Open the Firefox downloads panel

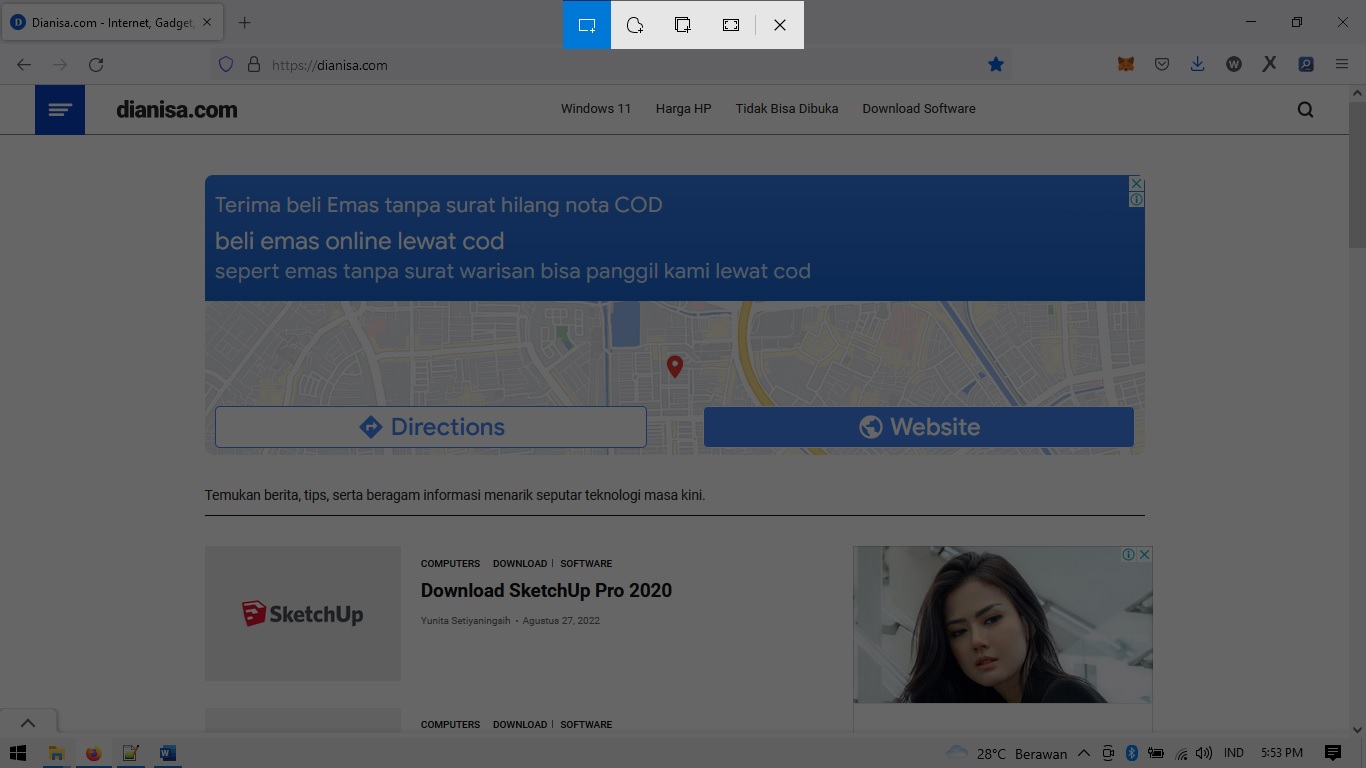[1197, 64]
